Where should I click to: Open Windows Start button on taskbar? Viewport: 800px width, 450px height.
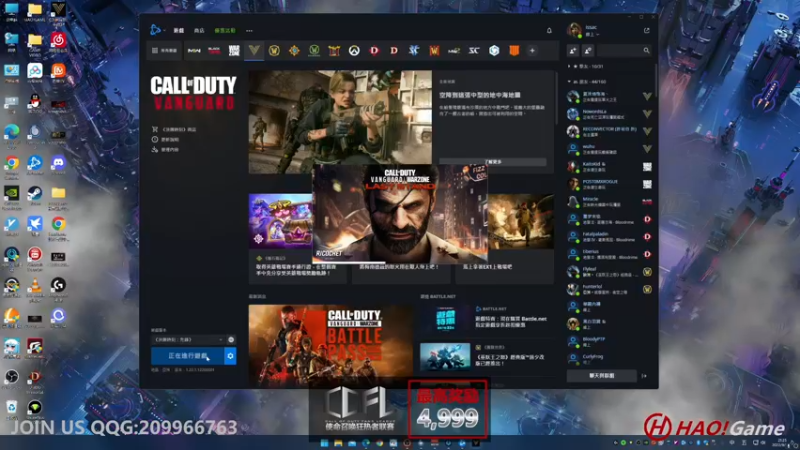(x=324, y=443)
